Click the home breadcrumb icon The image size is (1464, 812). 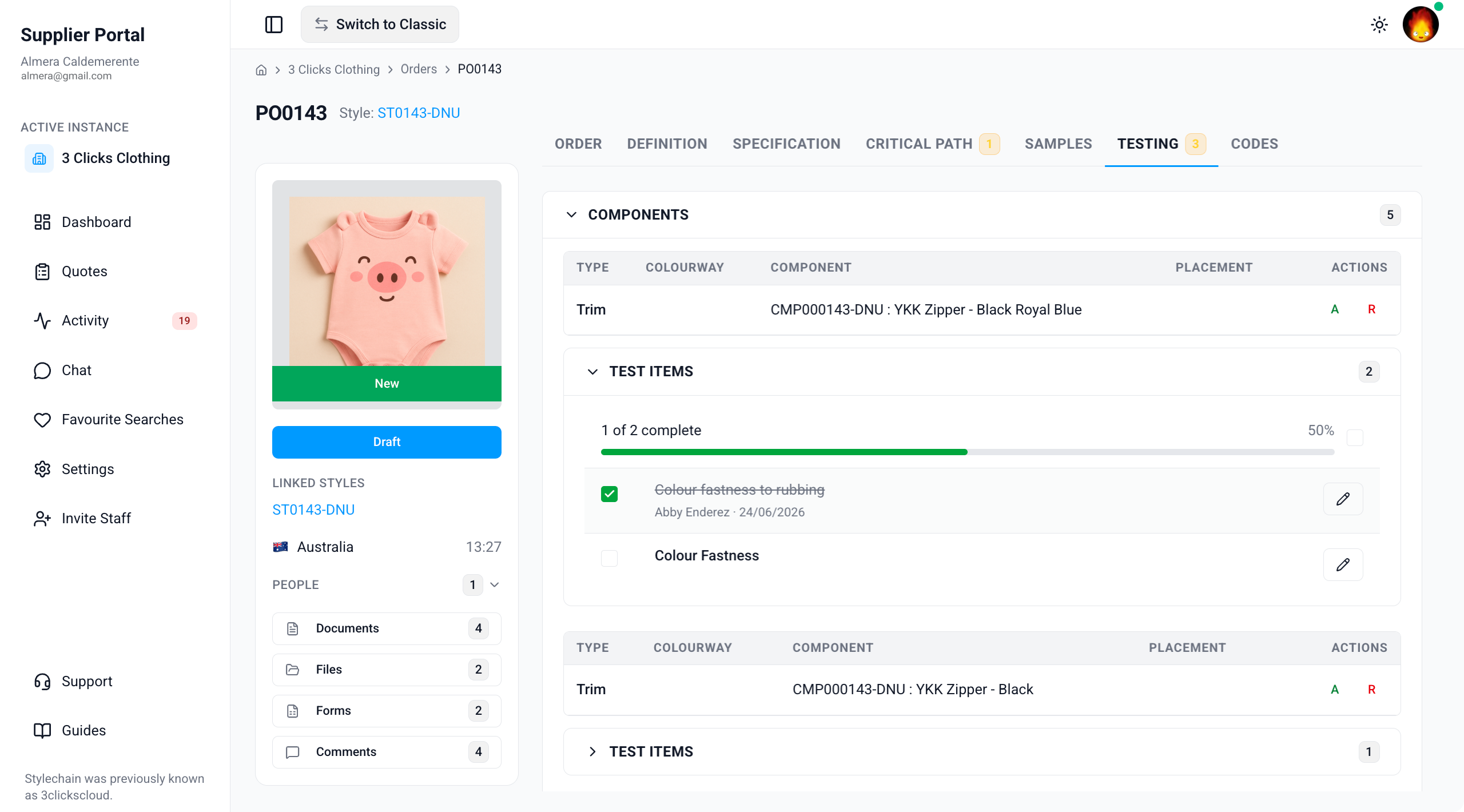click(261, 70)
